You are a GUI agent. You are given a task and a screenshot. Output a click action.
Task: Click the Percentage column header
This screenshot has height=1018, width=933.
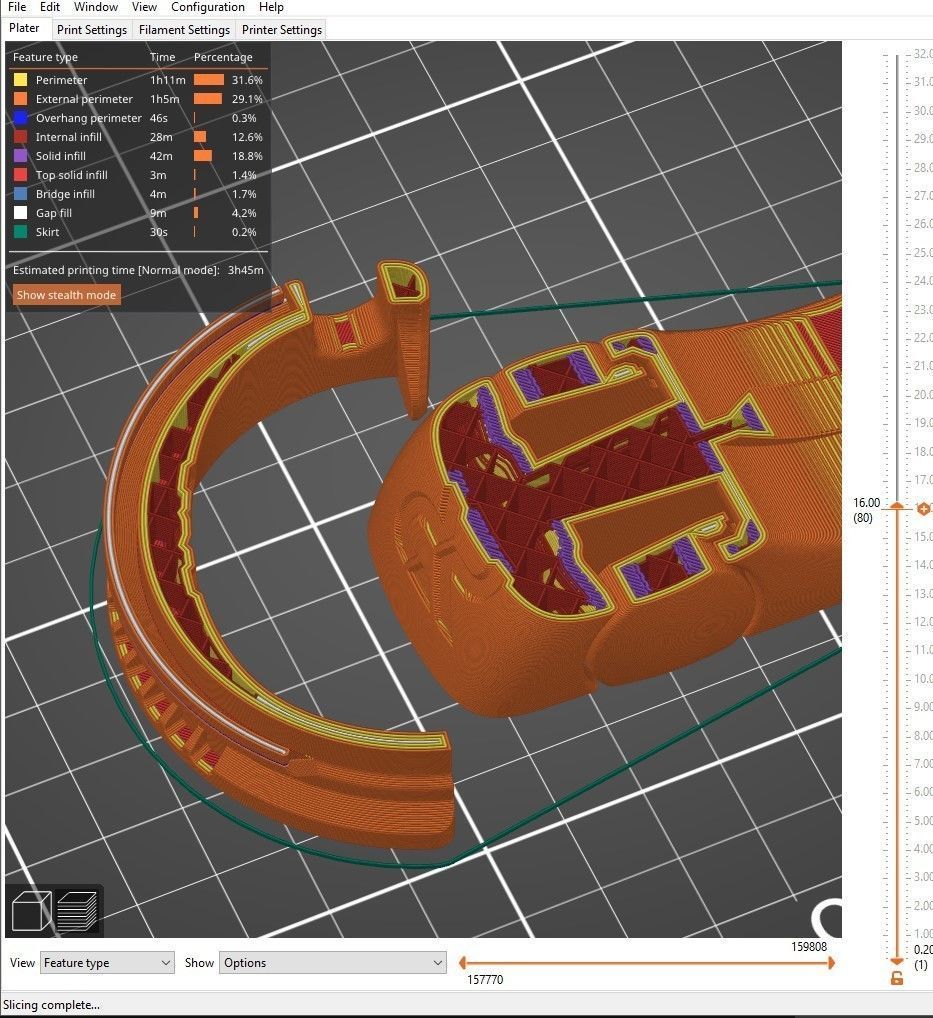pyautogui.click(x=223, y=57)
